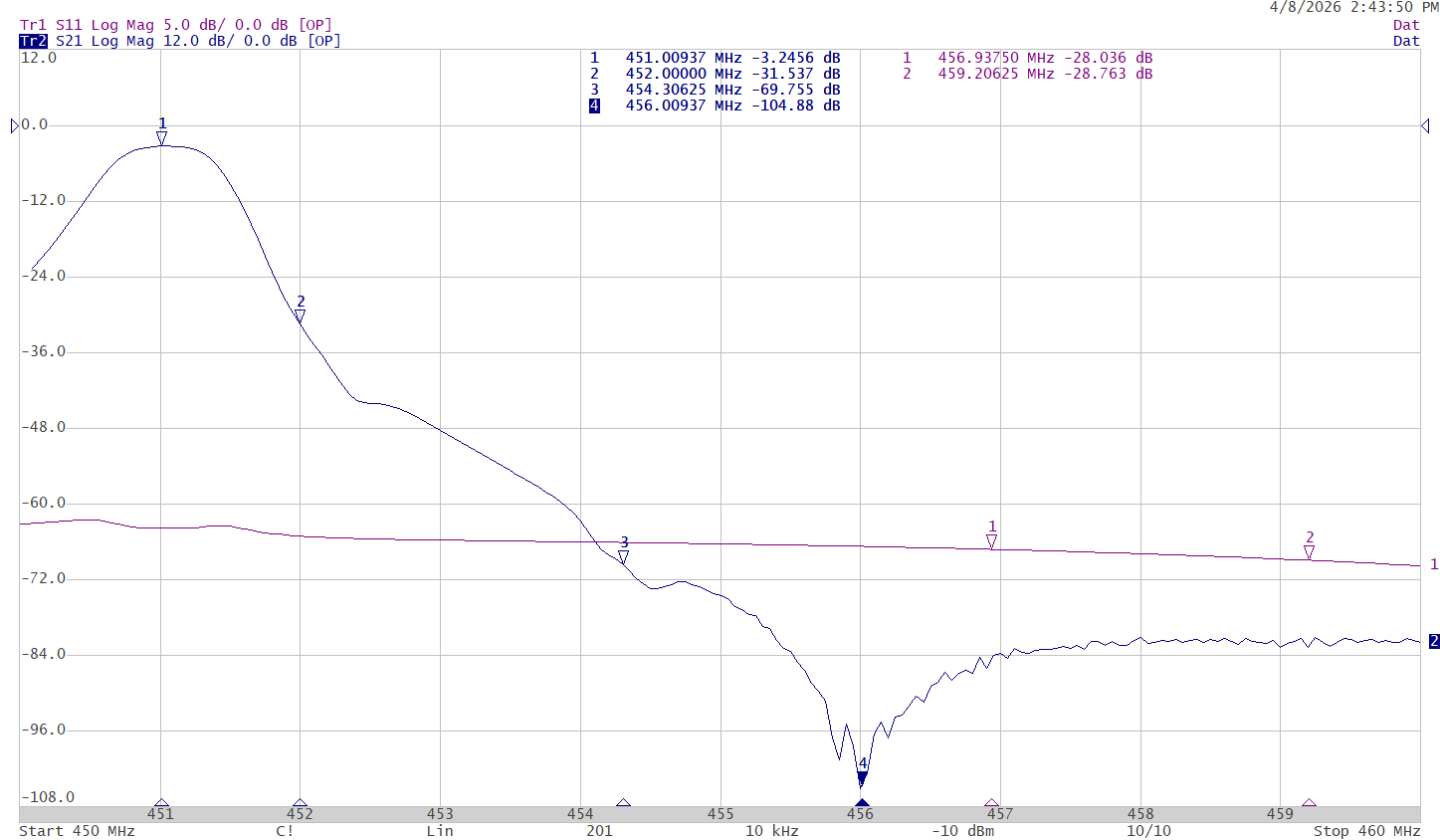The image size is (1440, 840).
Task: Click the right reference level triangle indicator
Action: (x=1425, y=125)
